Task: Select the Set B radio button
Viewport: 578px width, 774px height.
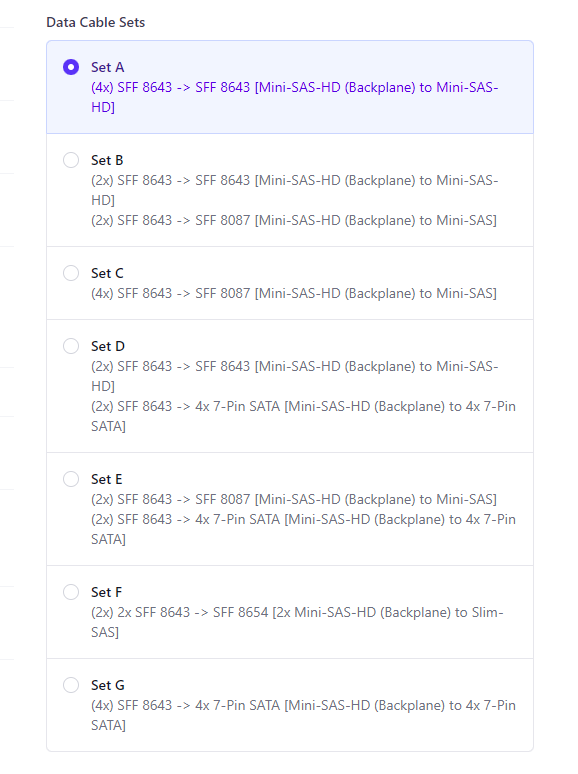Action: pyautogui.click(x=71, y=160)
